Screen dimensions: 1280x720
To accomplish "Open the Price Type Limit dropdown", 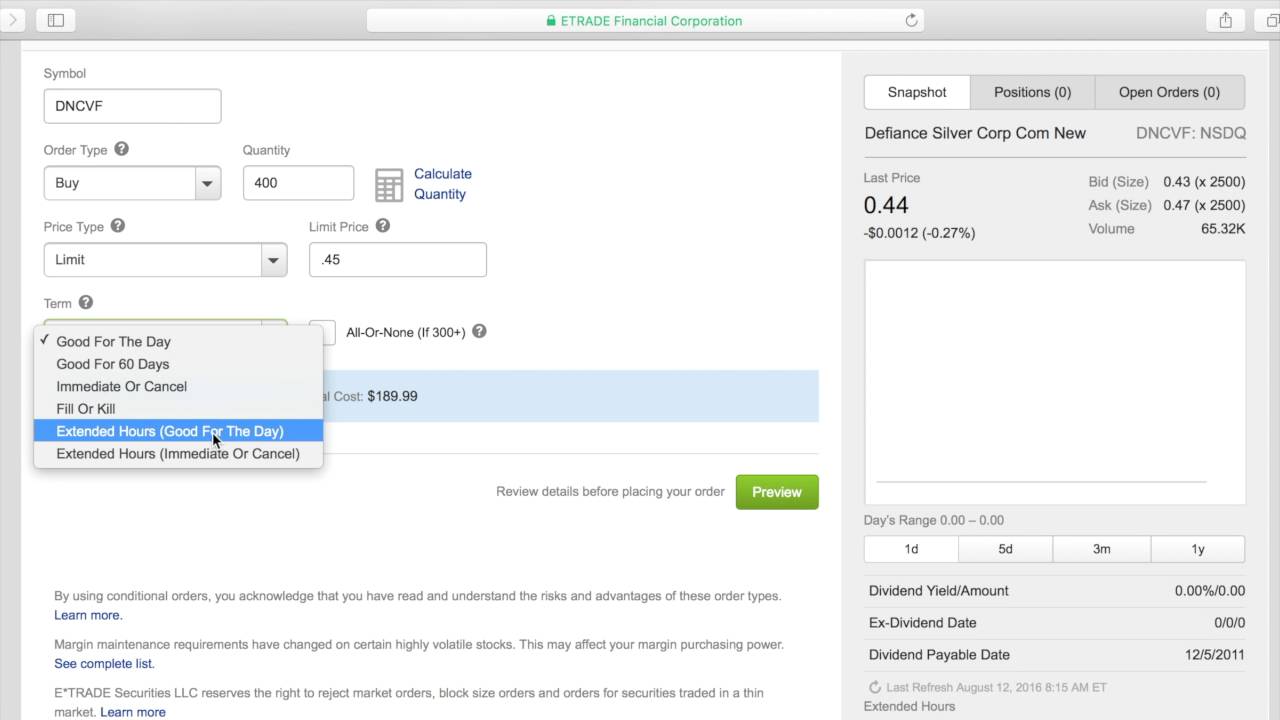I will point(165,259).
